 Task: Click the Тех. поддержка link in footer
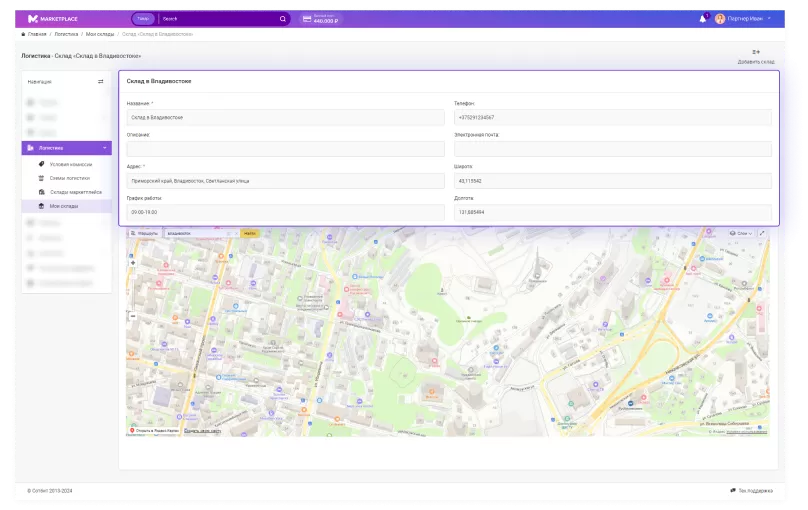(x=754, y=490)
